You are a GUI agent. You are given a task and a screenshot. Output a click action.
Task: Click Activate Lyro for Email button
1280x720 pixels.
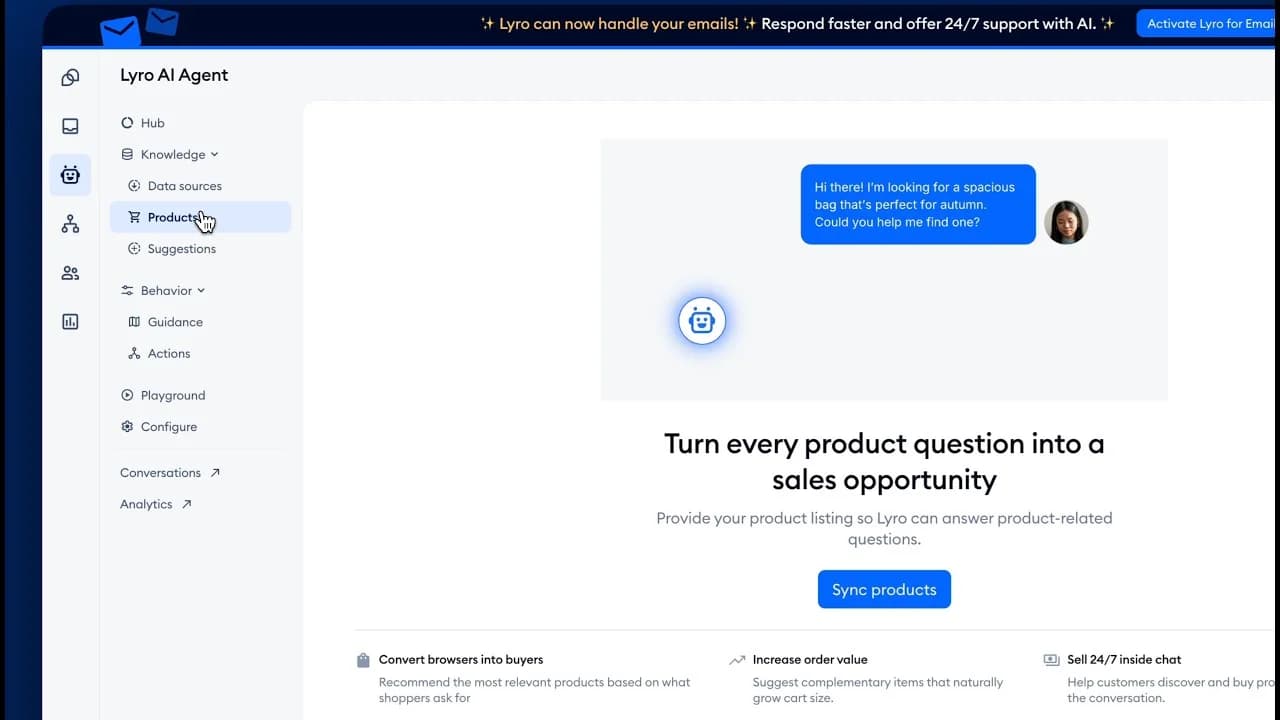(x=1208, y=24)
